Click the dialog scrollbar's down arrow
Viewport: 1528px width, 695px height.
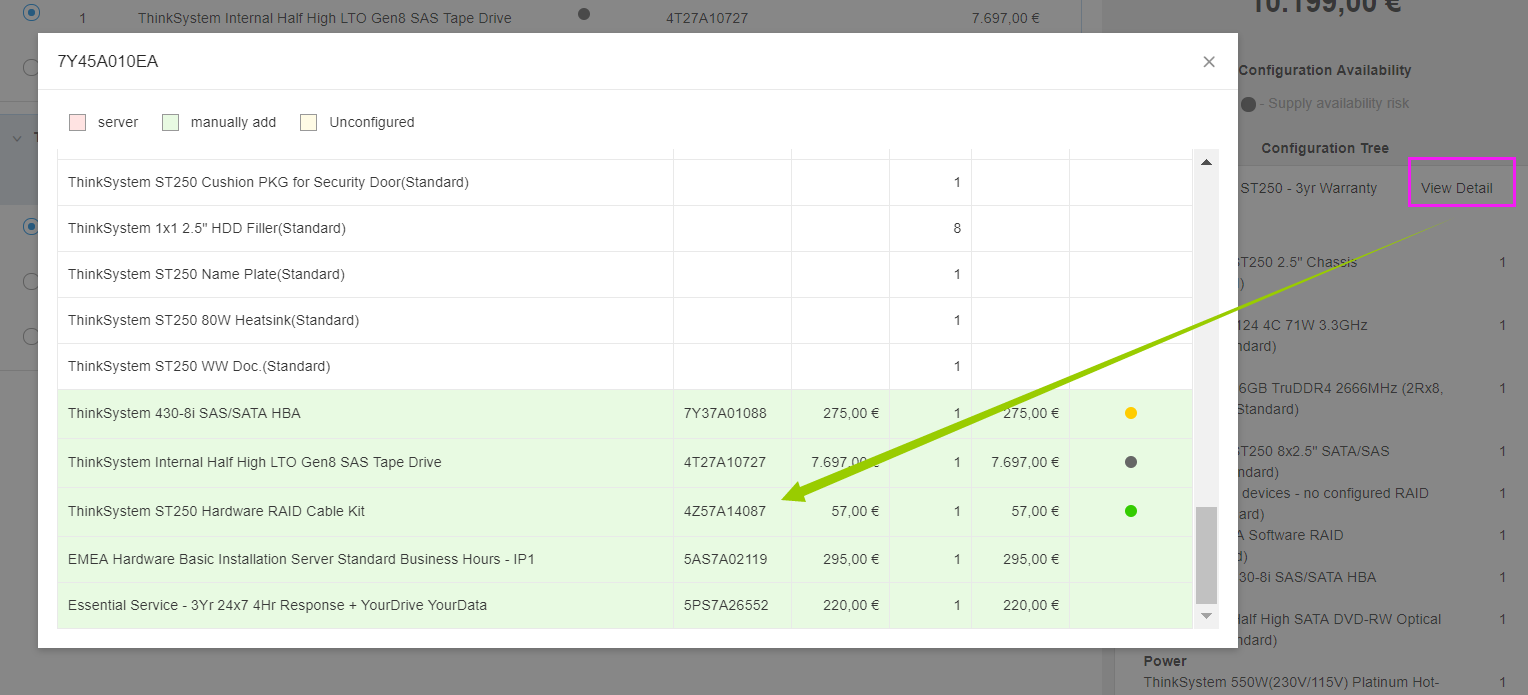tap(1206, 617)
